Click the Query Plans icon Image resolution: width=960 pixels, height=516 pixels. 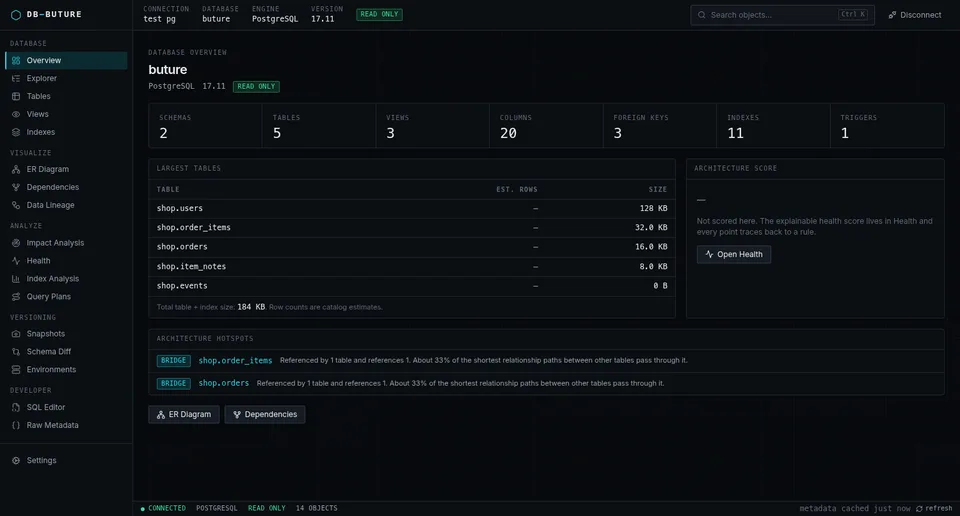click(x=16, y=296)
